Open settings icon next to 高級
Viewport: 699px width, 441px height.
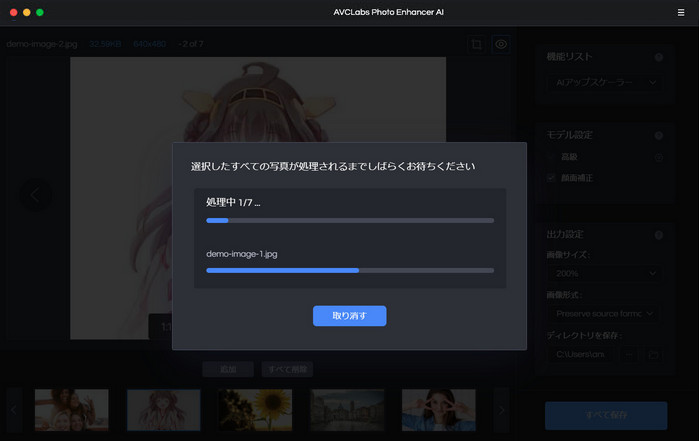tap(658, 157)
